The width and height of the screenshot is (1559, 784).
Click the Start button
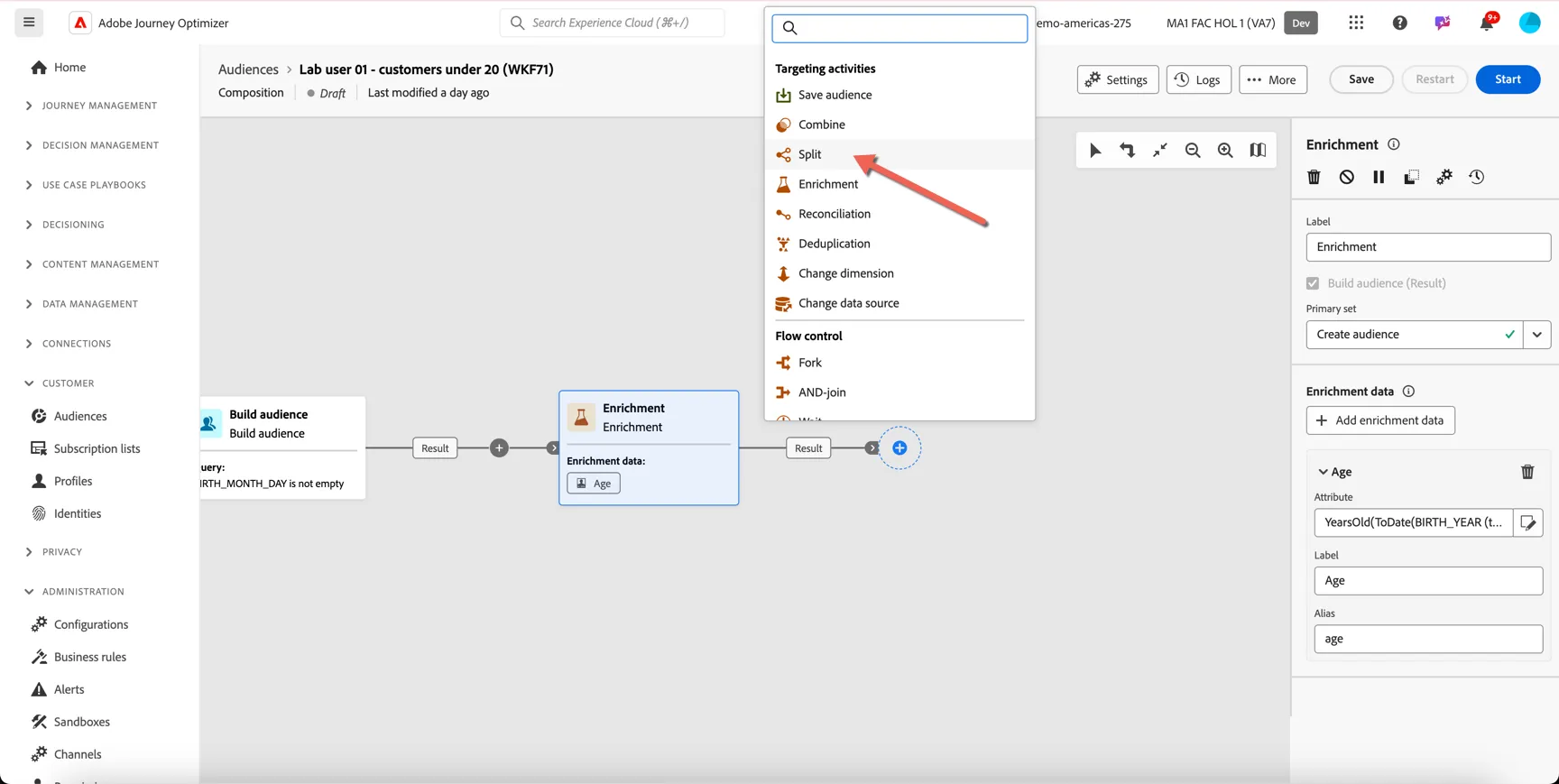1508,79
